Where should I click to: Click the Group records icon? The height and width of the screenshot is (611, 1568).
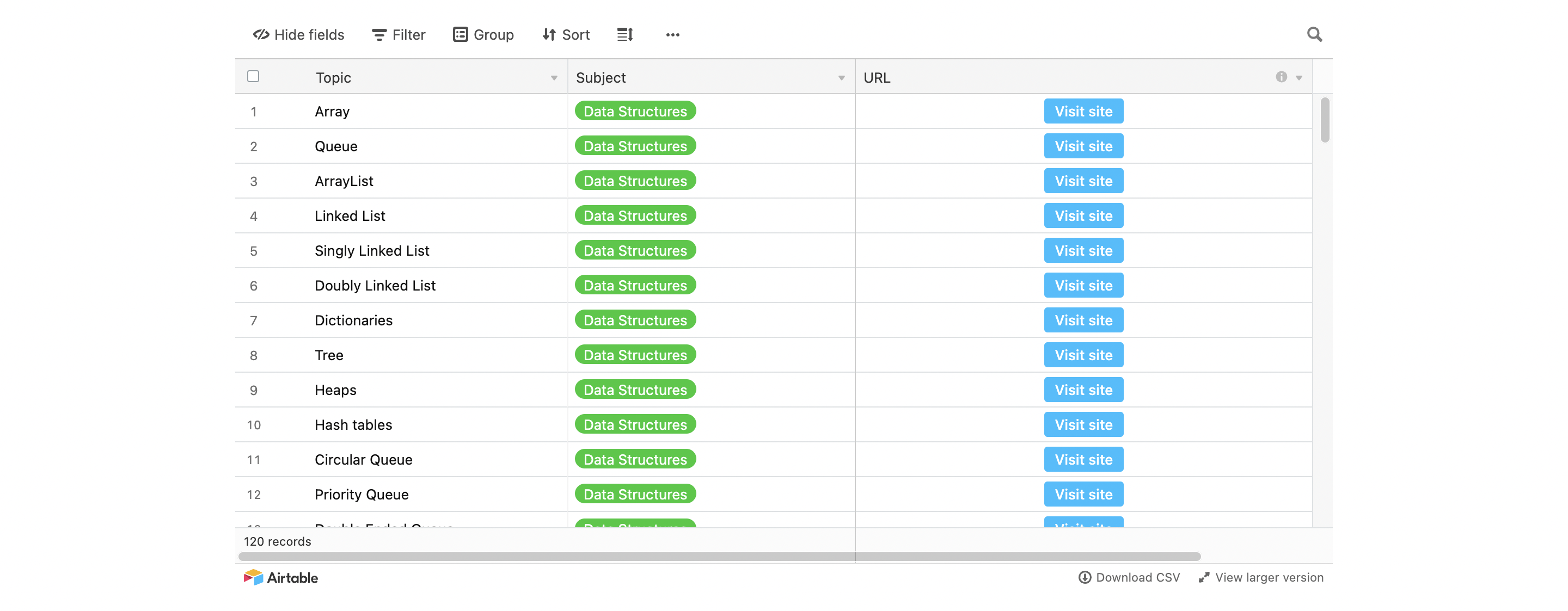point(460,35)
